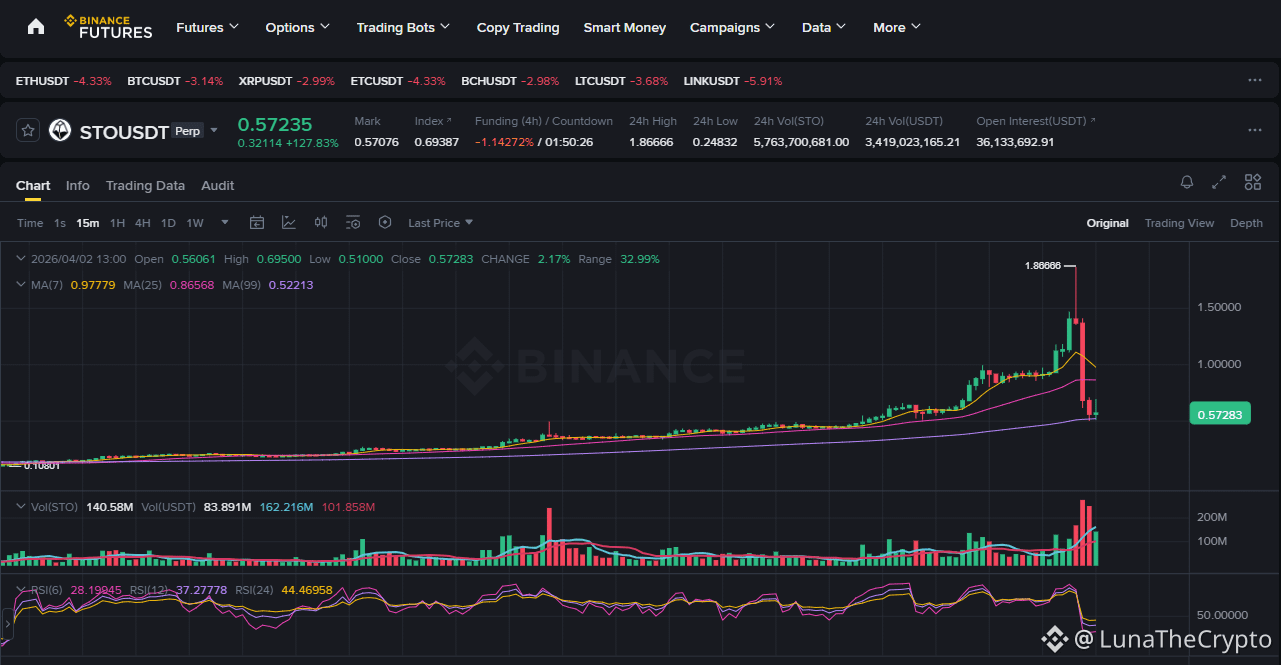
Task: Add STOUSDT to favorites with star icon
Action: (28, 131)
